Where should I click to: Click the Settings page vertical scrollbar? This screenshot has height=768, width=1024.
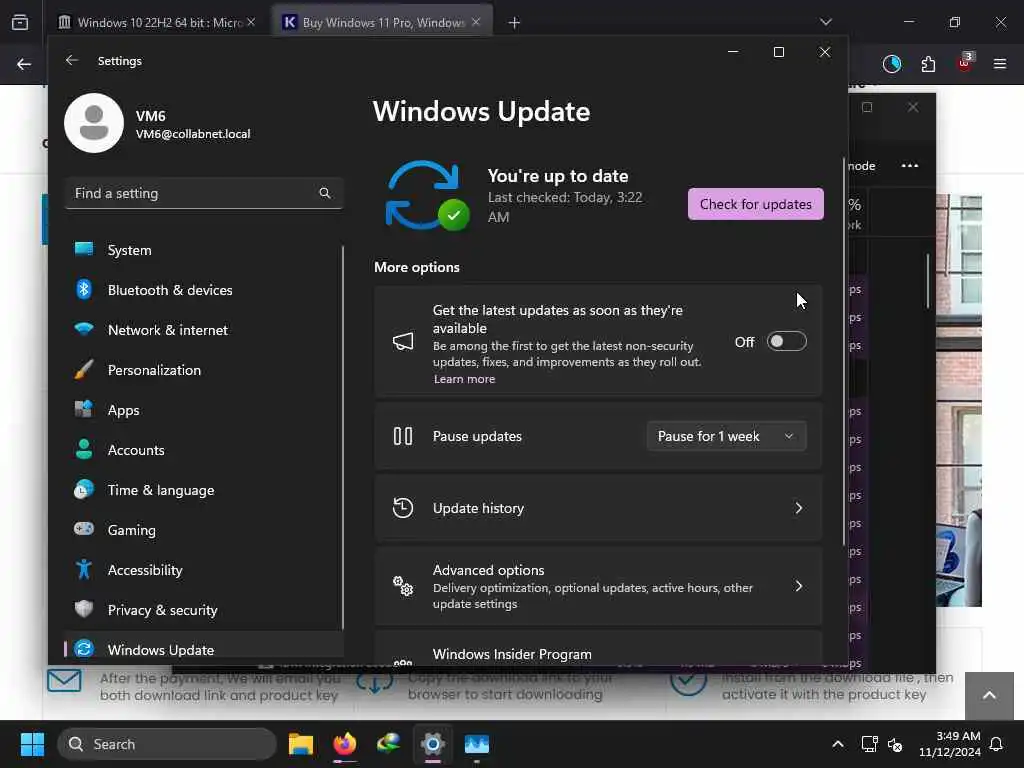pos(844,353)
